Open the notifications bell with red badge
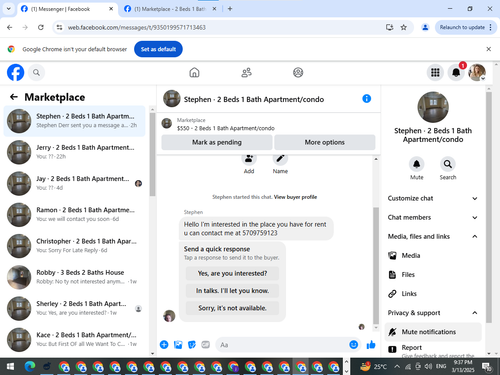The width and height of the screenshot is (500, 375). (x=456, y=72)
